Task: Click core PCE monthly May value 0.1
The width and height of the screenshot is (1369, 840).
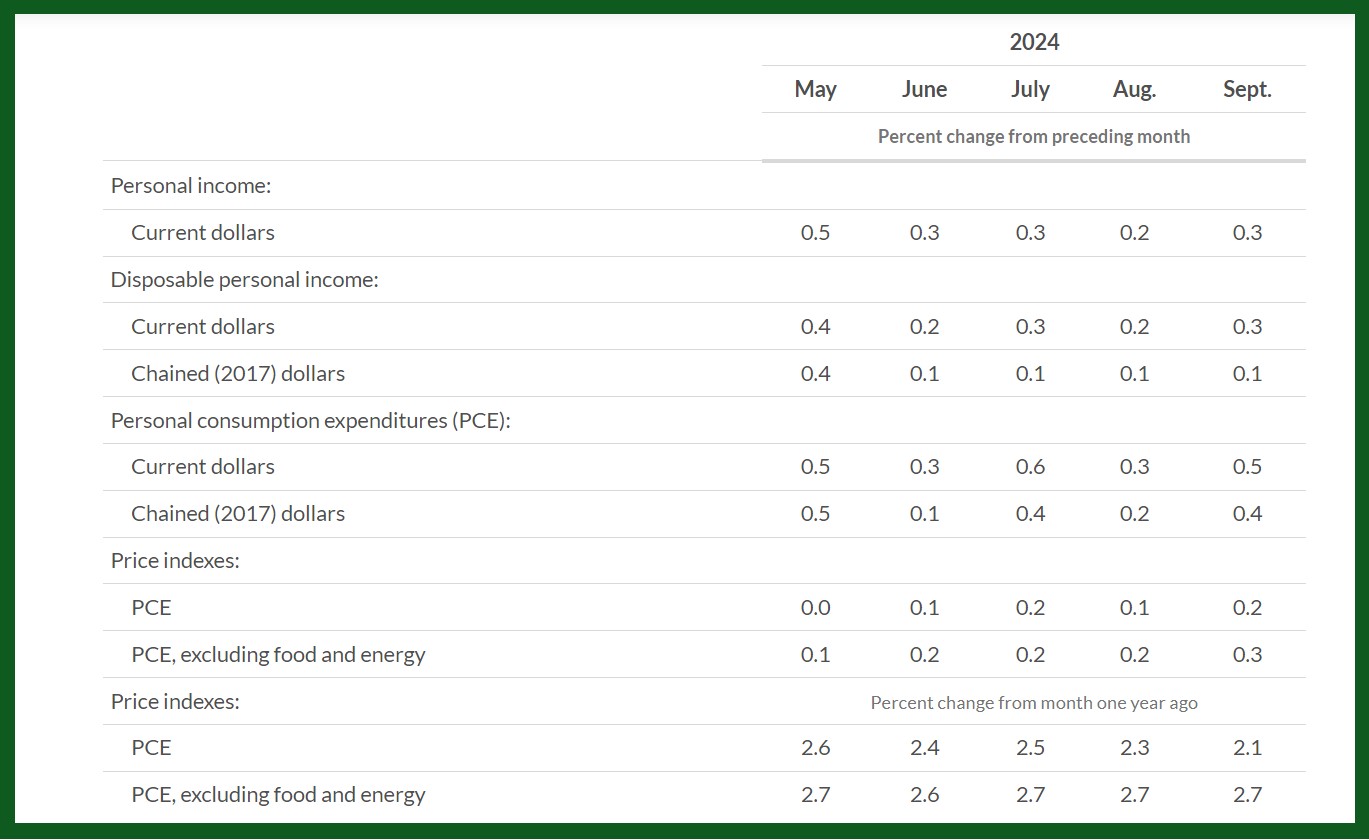Action: pos(815,654)
